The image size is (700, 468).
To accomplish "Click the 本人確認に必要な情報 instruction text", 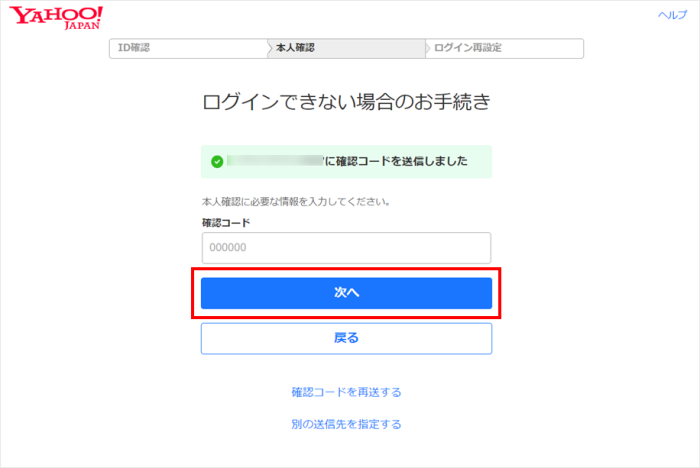I will 295,202.
